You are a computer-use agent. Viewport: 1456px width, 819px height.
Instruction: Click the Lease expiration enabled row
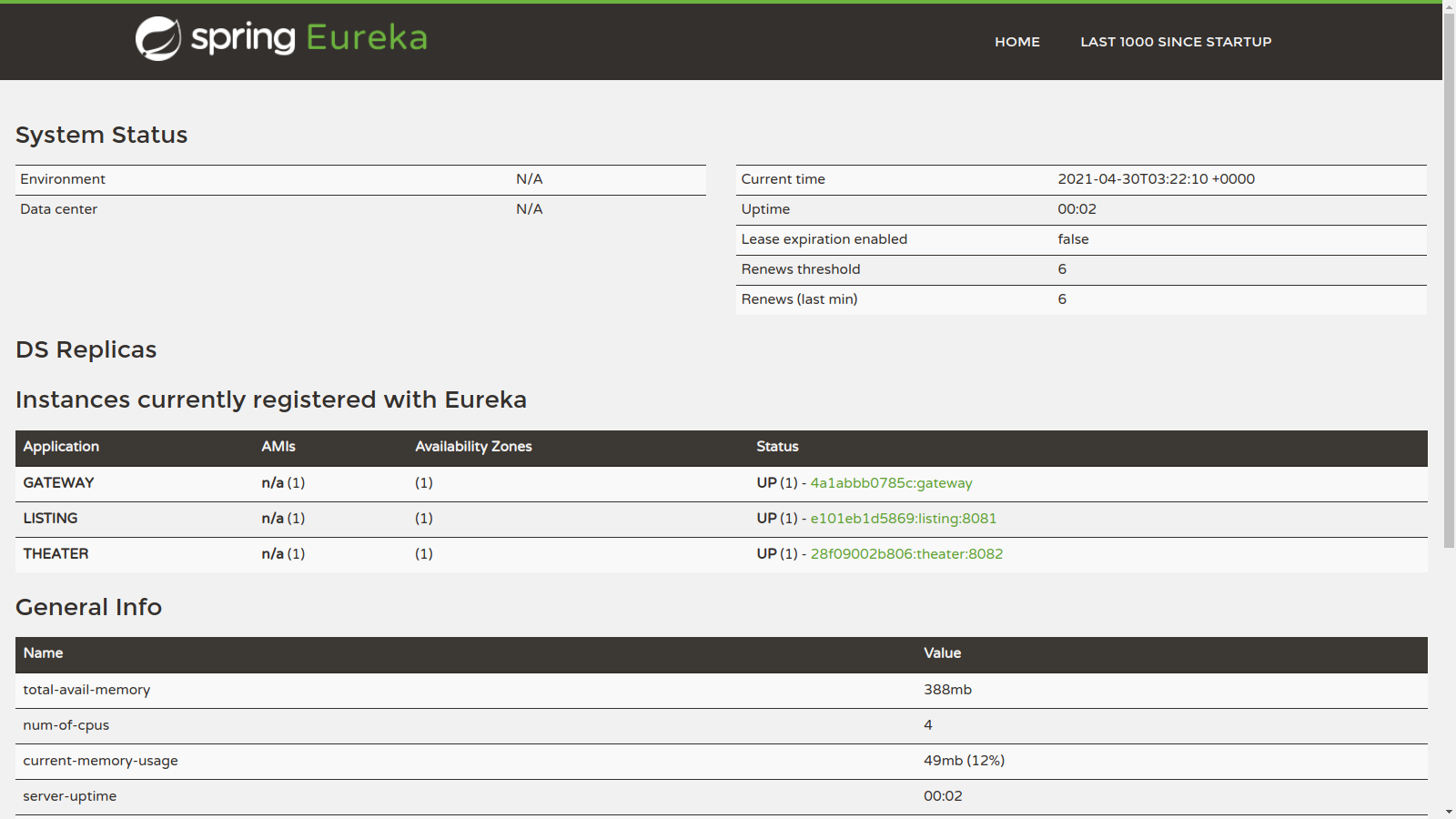pyautogui.click(x=824, y=239)
